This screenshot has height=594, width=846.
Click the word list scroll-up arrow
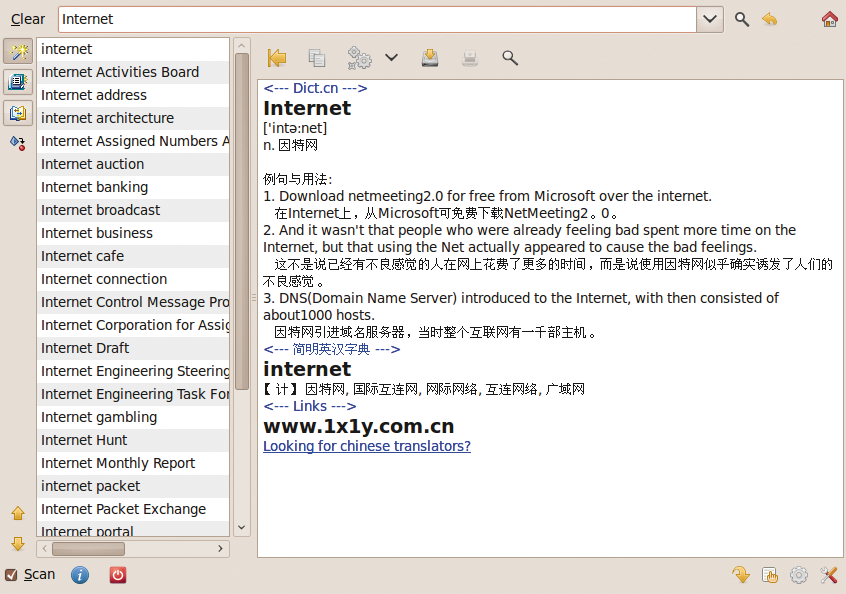pyautogui.click(x=242, y=45)
